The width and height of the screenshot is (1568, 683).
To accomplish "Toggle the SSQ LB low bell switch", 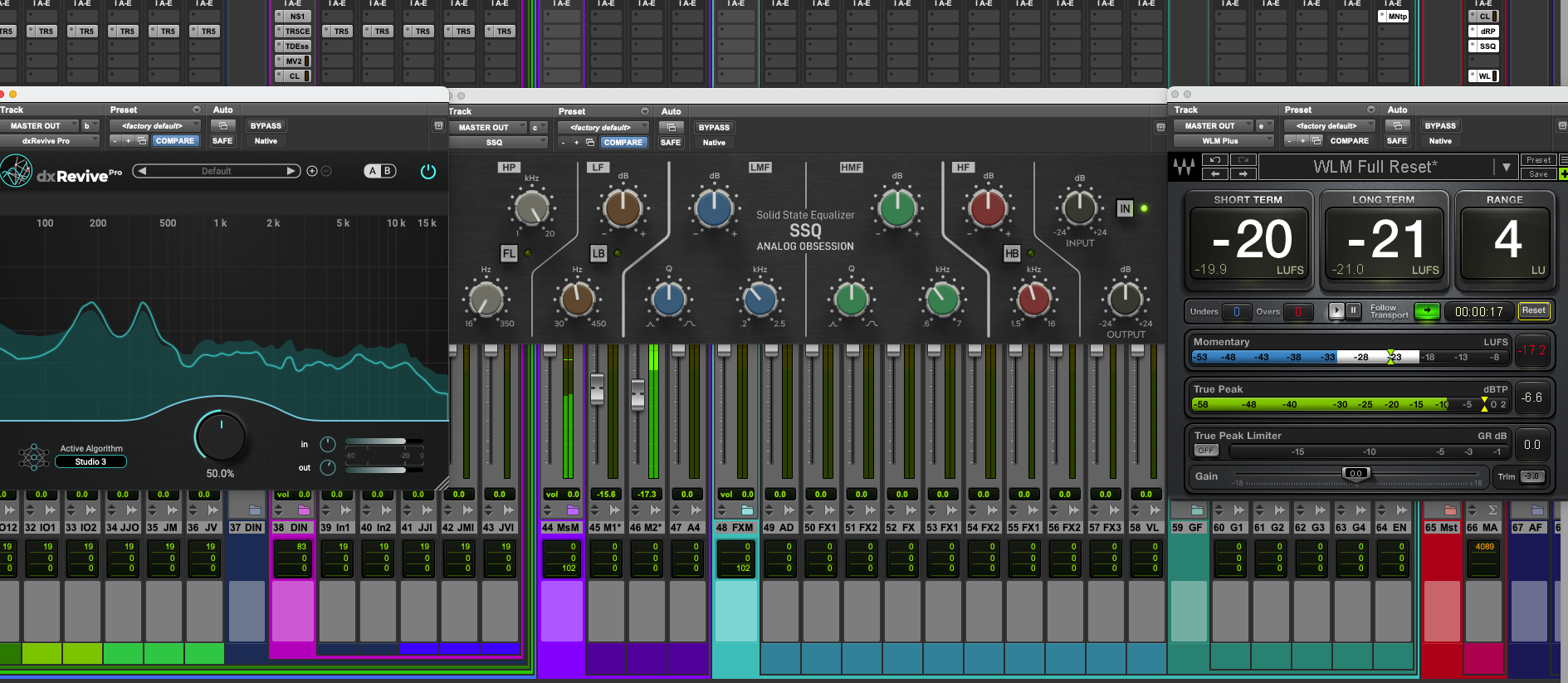I will point(598,253).
